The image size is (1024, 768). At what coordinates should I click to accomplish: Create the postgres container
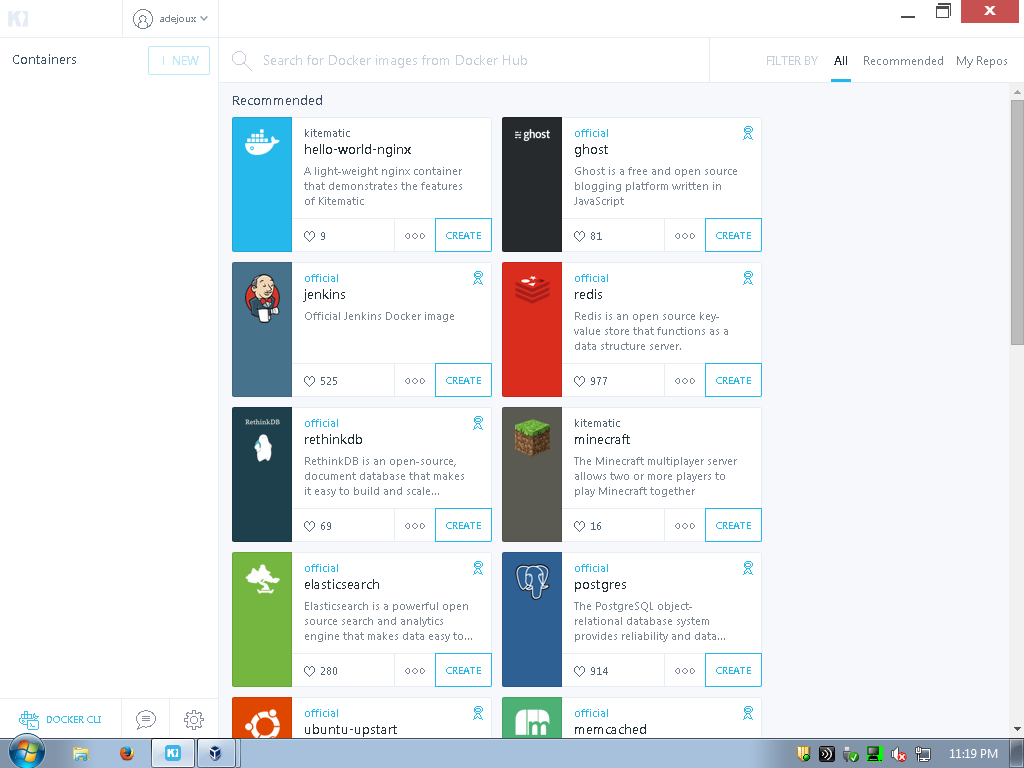coord(733,670)
